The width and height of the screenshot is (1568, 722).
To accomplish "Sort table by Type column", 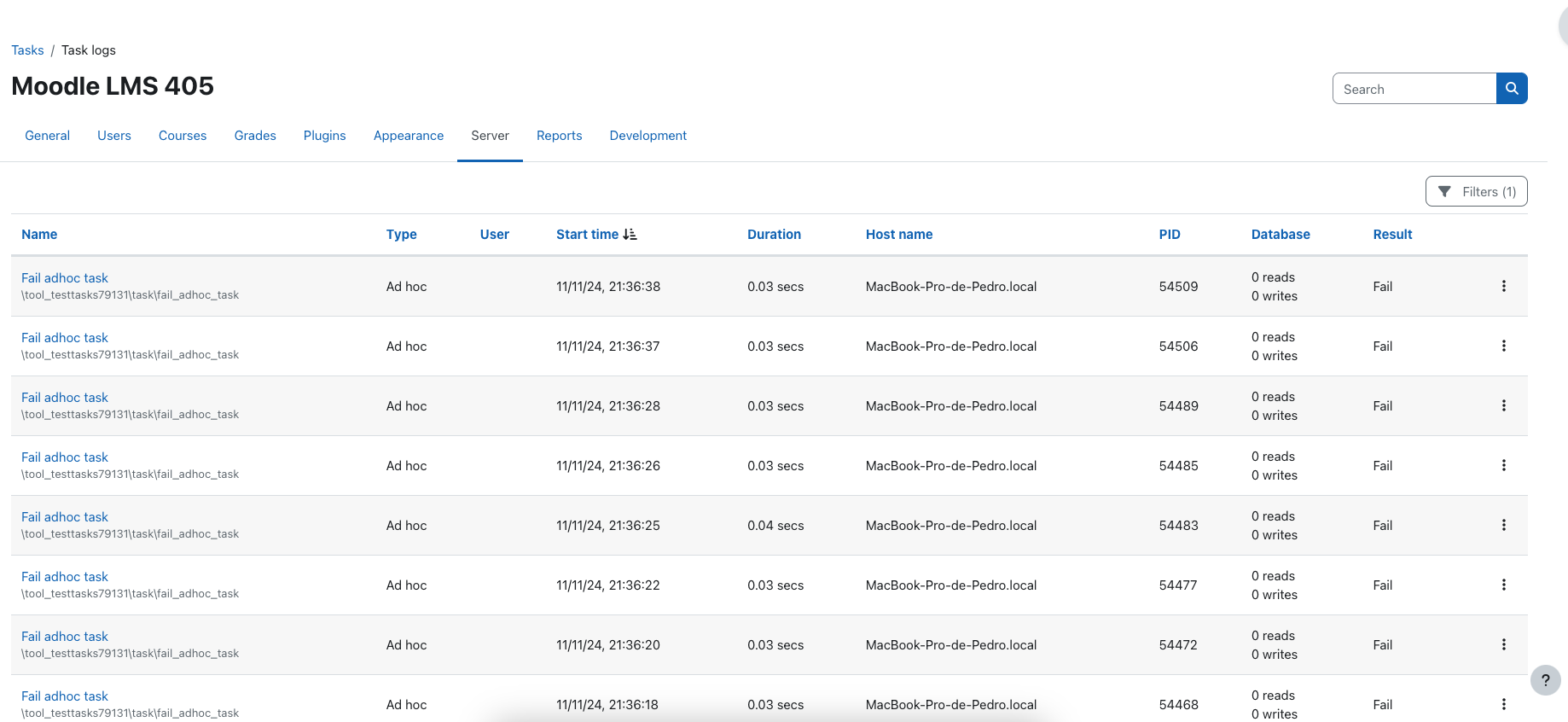I will 402,234.
